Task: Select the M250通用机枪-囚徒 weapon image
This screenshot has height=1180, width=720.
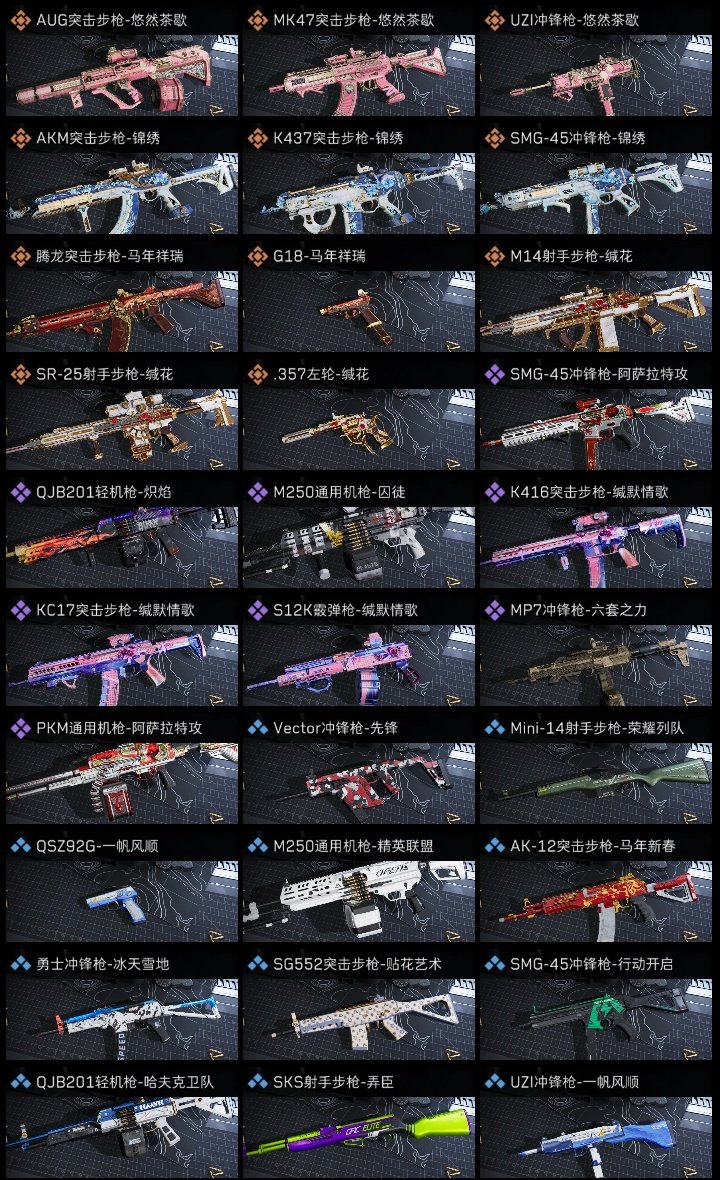Action: coord(359,547)
